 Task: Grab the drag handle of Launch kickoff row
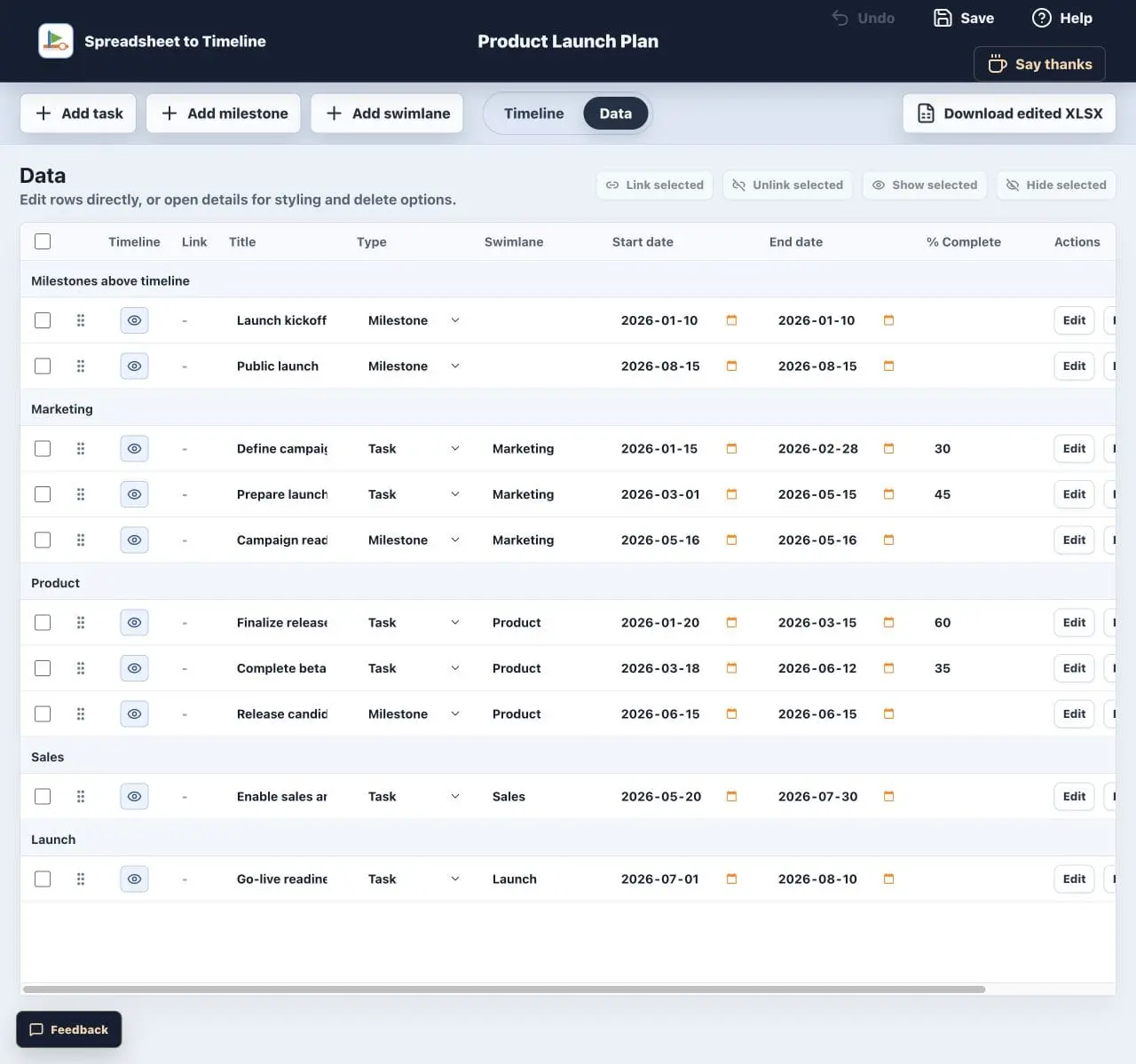(x=81, y=320)
